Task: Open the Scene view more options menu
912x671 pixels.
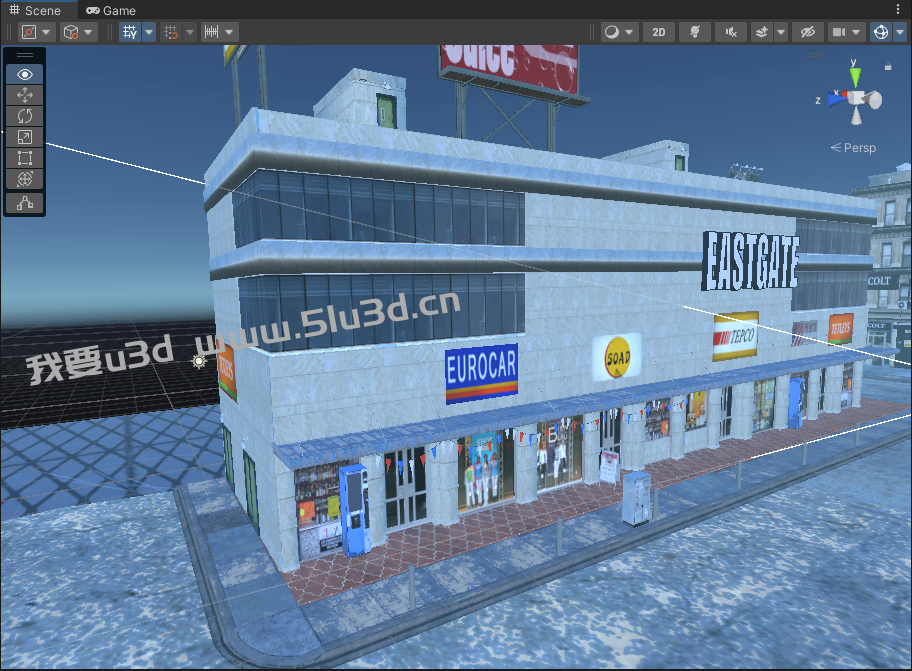Action: [x=898, y=9]
